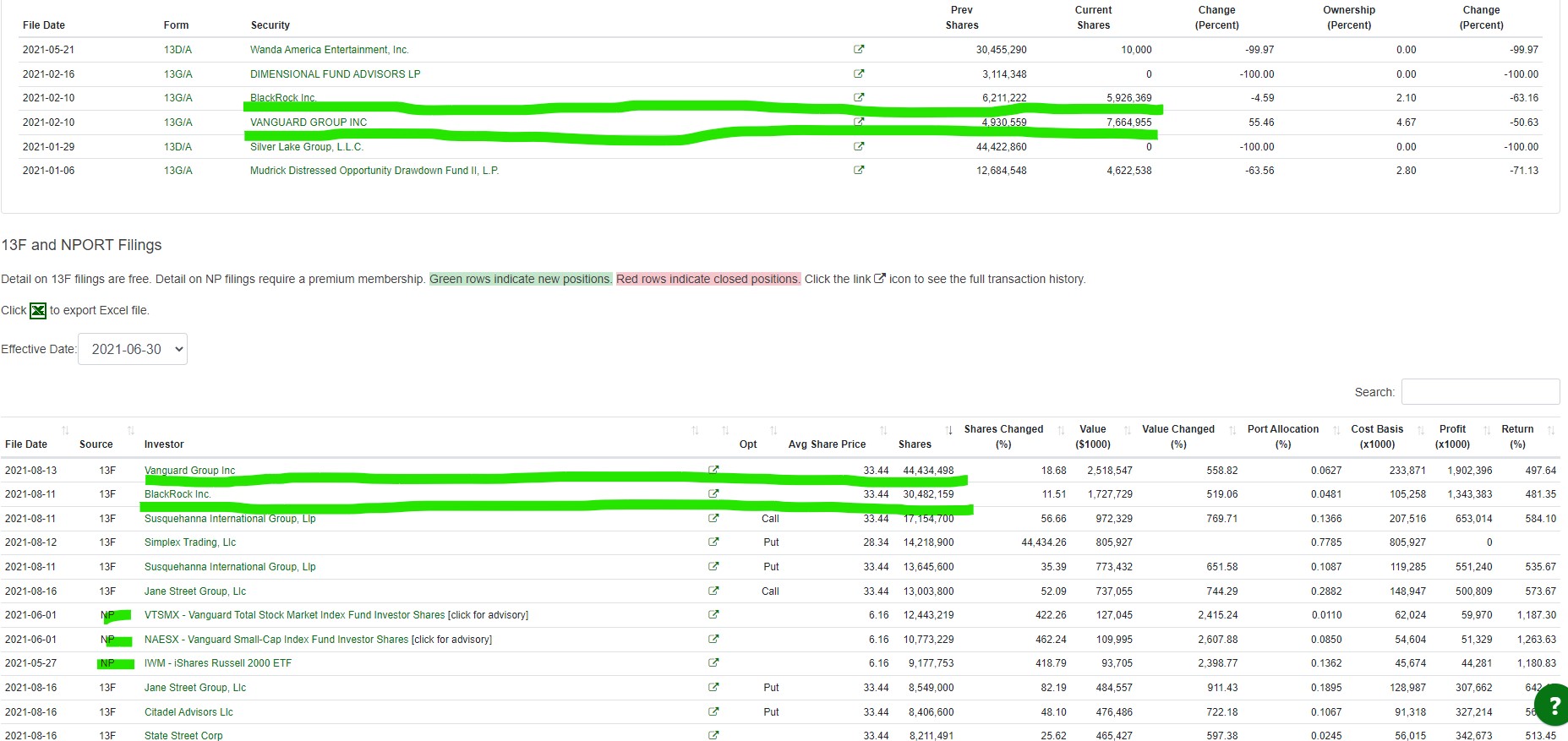Click external link icon in BlackRock Inc. 13G/A row
Viewport: 1568px width, 741px height.
tap(859, 97)
